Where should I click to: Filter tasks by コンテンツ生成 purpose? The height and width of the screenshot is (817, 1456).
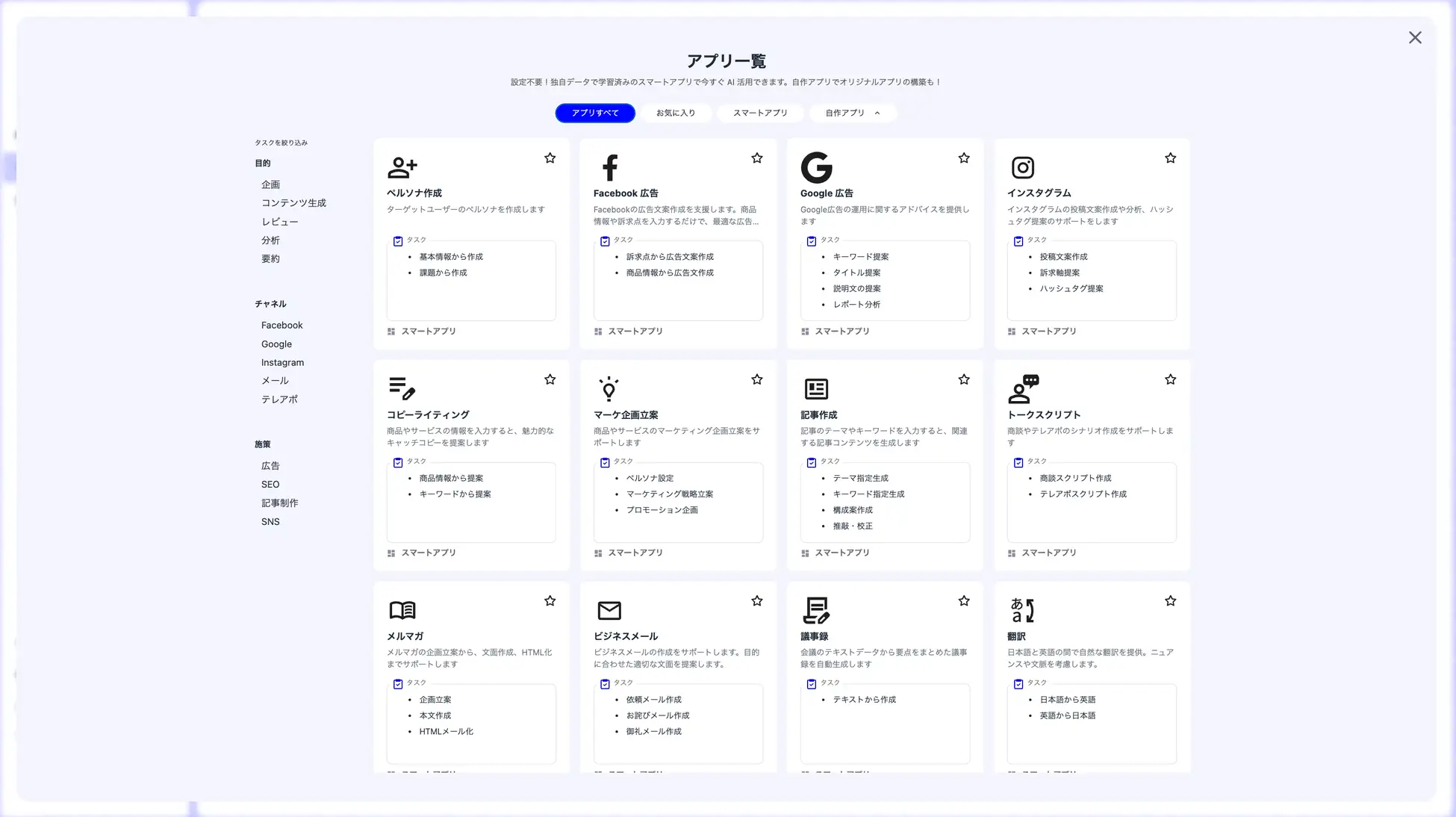(x=293, y=203)
